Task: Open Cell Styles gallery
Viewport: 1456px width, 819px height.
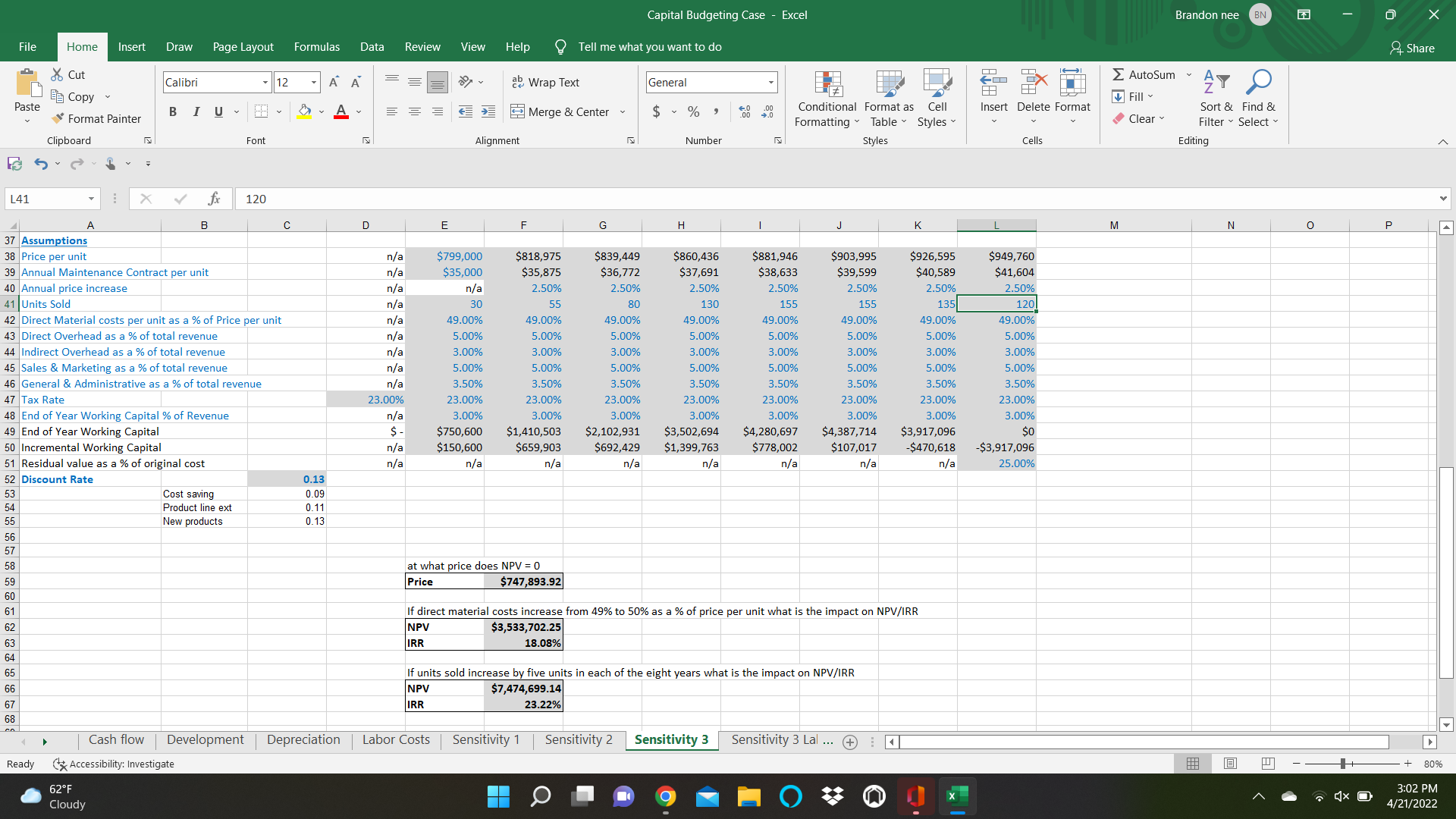Action: (x=937, y=97)
